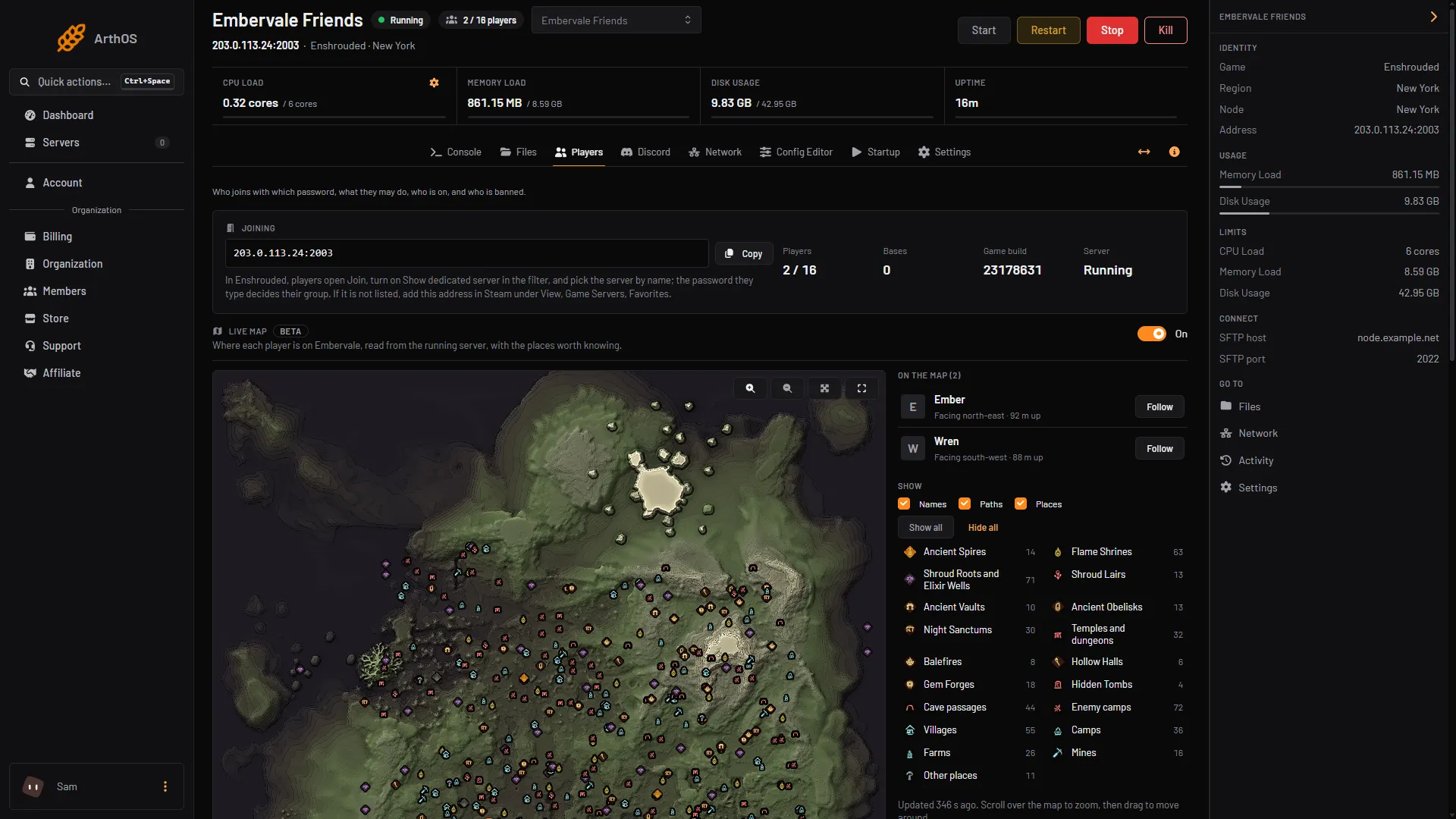Hide all place markers
Viewport: 1456px width, 819px height.
point(983,528)
